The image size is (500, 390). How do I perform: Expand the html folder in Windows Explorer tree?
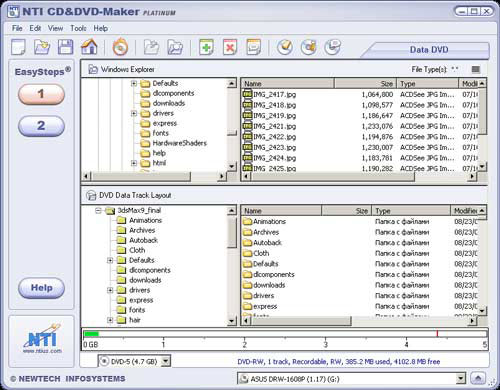[x=134, y=163]
